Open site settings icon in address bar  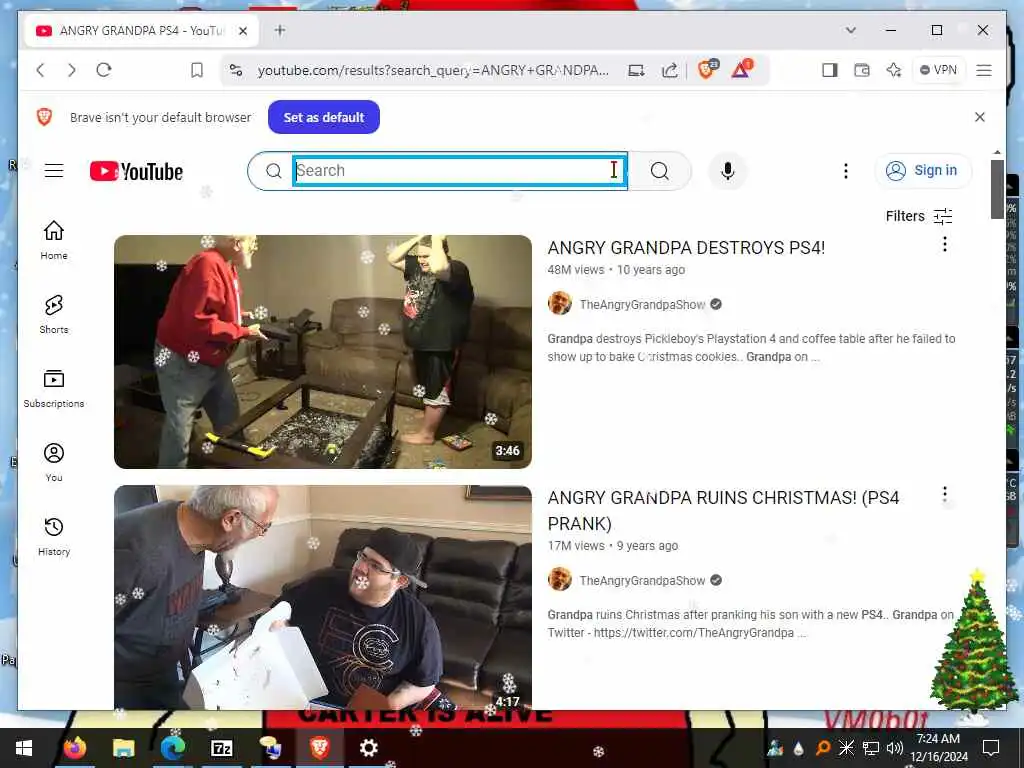tap(236, 70)
